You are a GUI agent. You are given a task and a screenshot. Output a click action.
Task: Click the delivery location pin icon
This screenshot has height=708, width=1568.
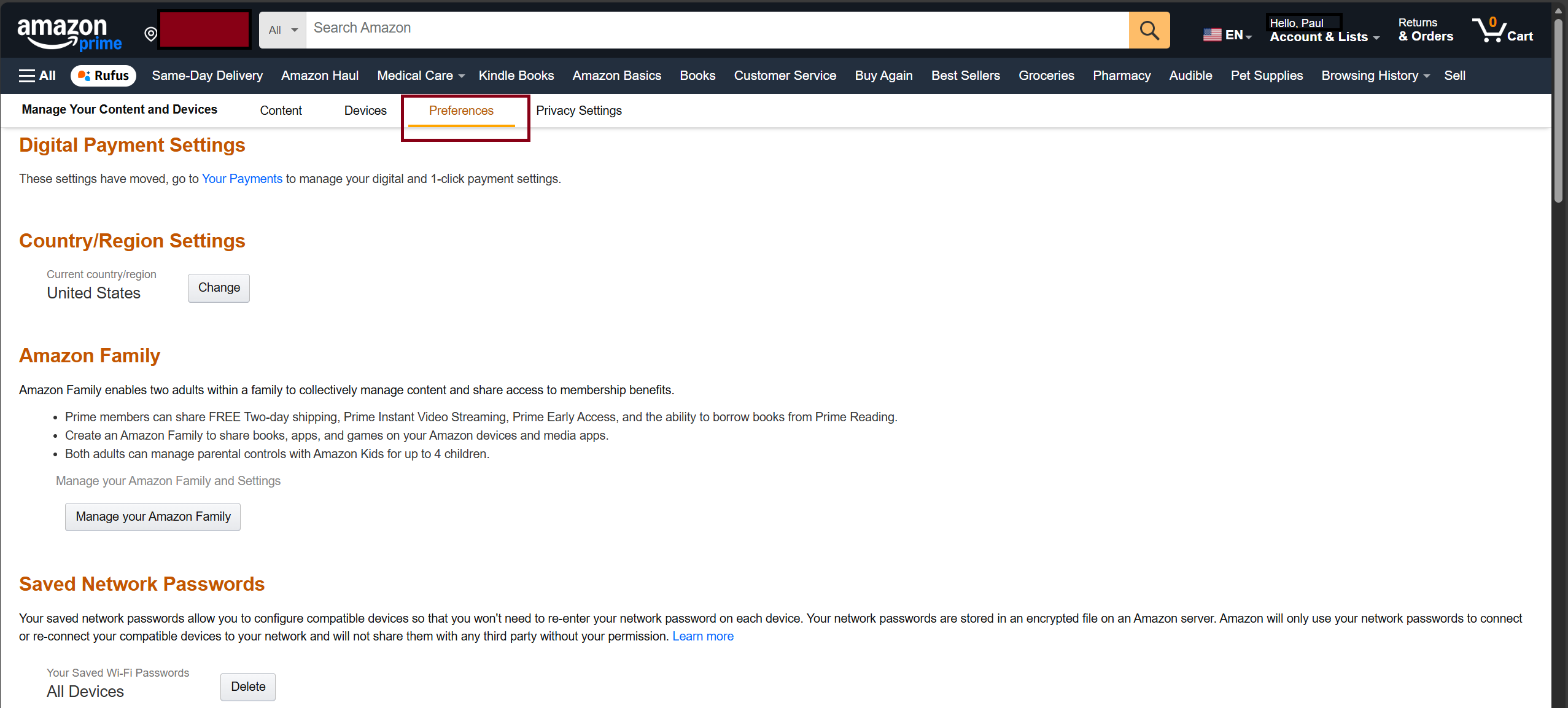point(150,34)
